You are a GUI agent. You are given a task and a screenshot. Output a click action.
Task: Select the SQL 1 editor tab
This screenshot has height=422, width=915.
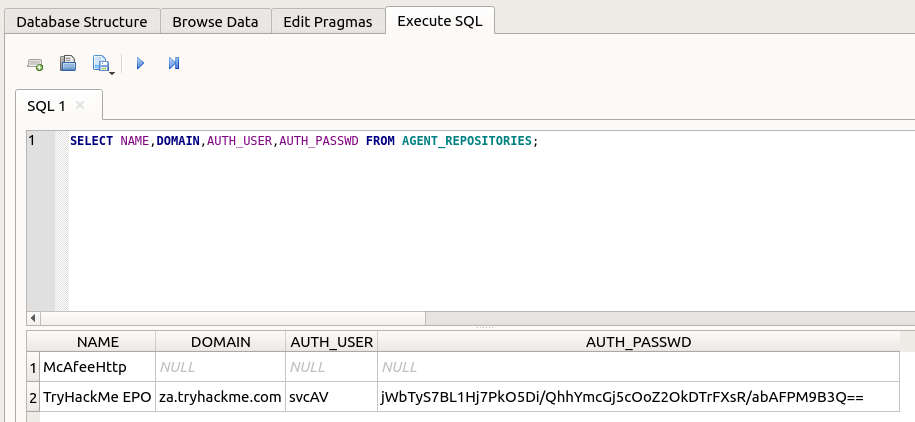point(47,105)
